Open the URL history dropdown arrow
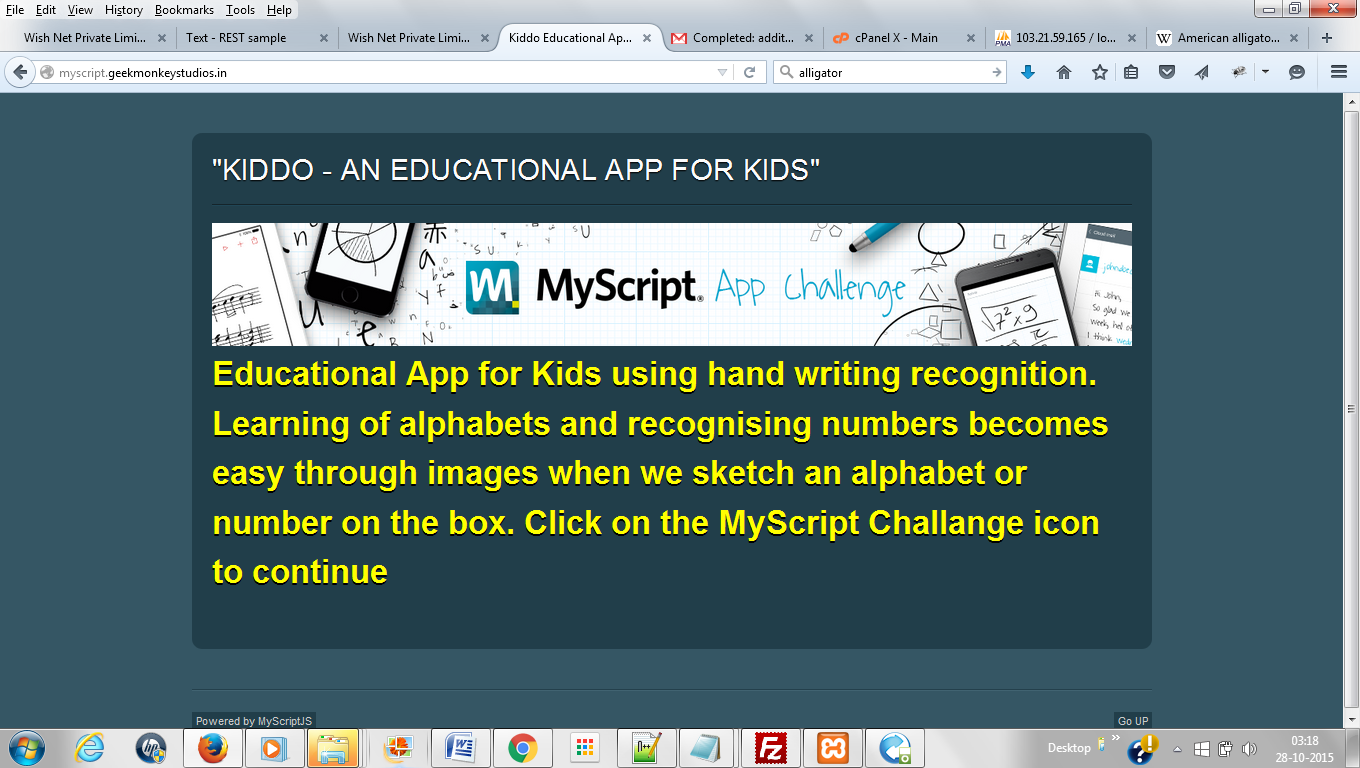Screen dimensions: 1360x768 [723, 72]
